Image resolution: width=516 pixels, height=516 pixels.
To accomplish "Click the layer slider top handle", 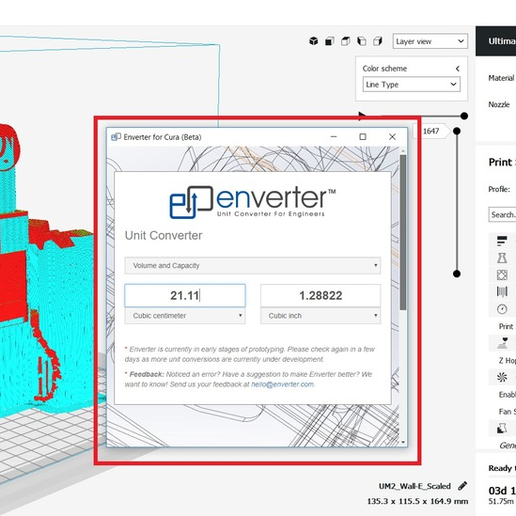I will point(457,131).
